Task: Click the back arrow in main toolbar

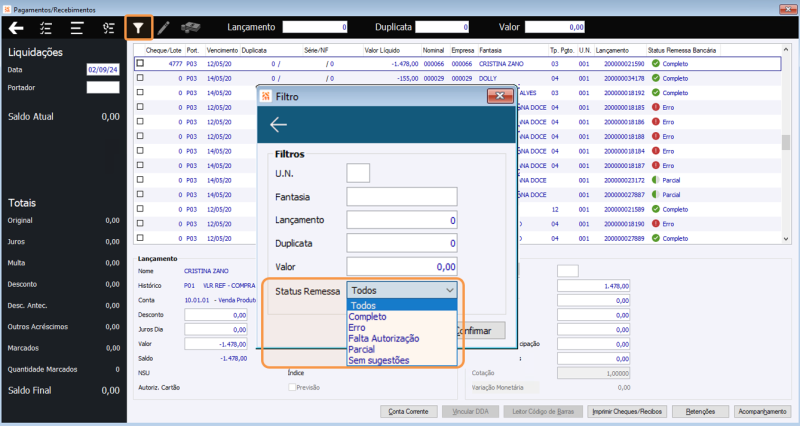Action: [x=16, y=28]
